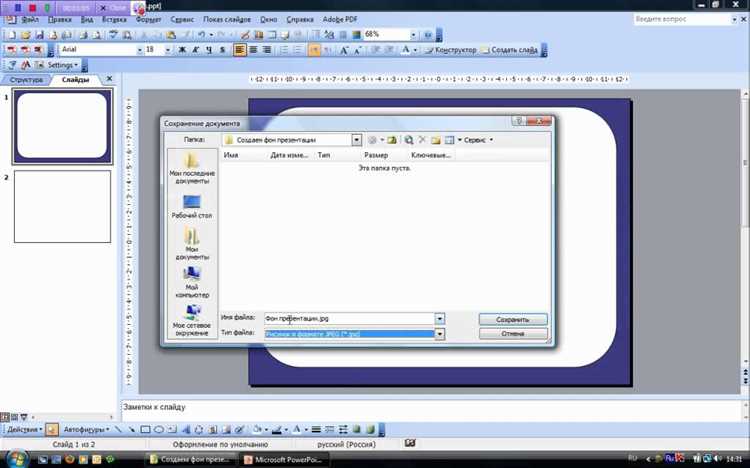Open the font size 18 dropdown
This screenshot has height=468, width=750.
pyautogui.click(x=167, y=50)
